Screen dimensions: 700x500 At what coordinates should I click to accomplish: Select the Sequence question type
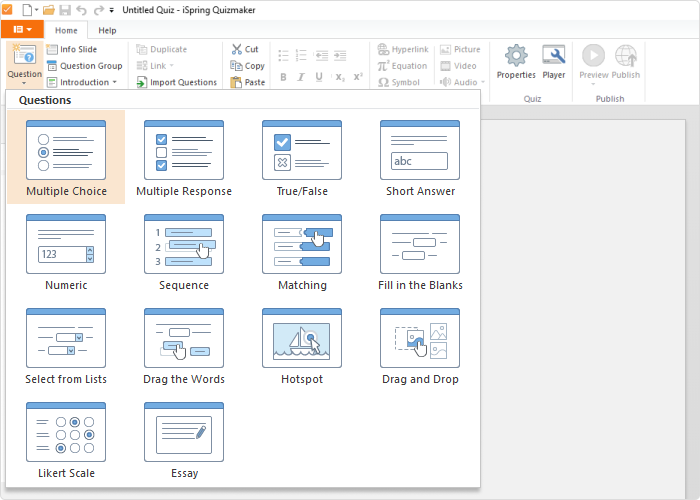click(184, 252)
